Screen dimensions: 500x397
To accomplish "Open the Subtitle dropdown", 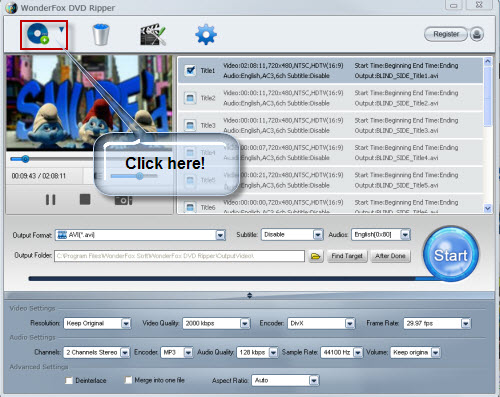I will point(318,235).
